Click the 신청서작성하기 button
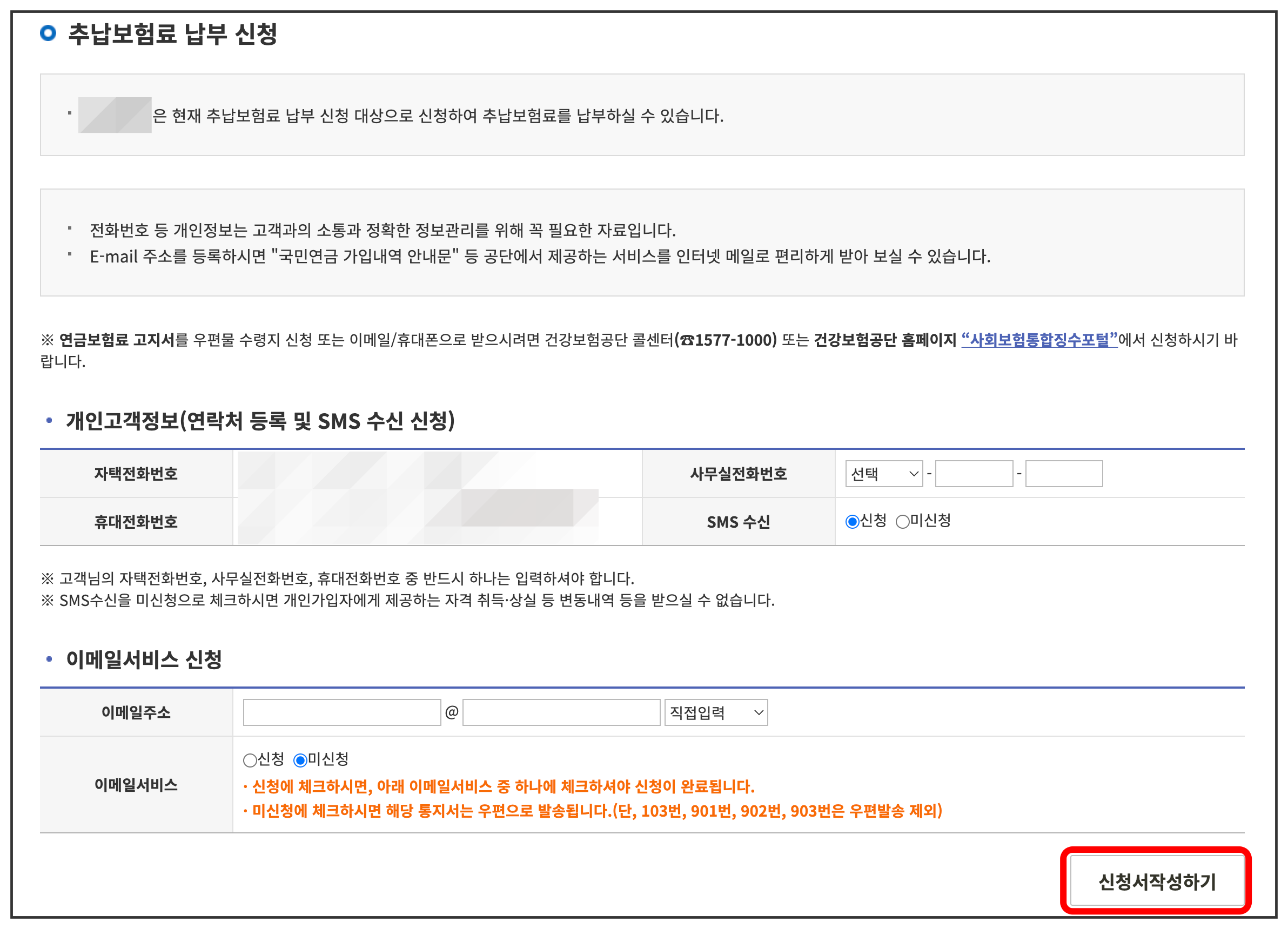Screen dimensions: 1288x929 tap(1157, 881)
